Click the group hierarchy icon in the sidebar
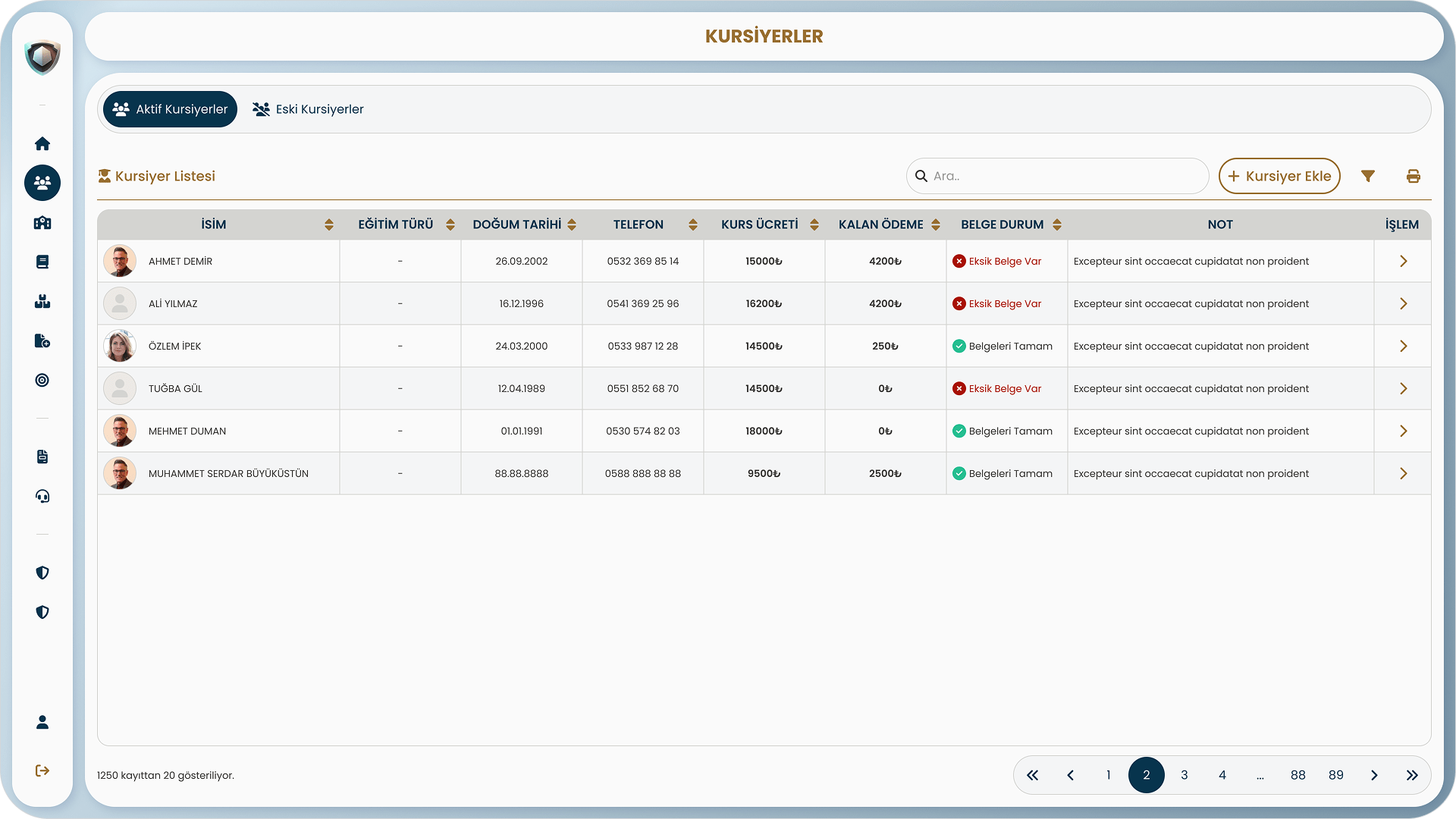Screen dimensions: 1456x819 point(42,301)
